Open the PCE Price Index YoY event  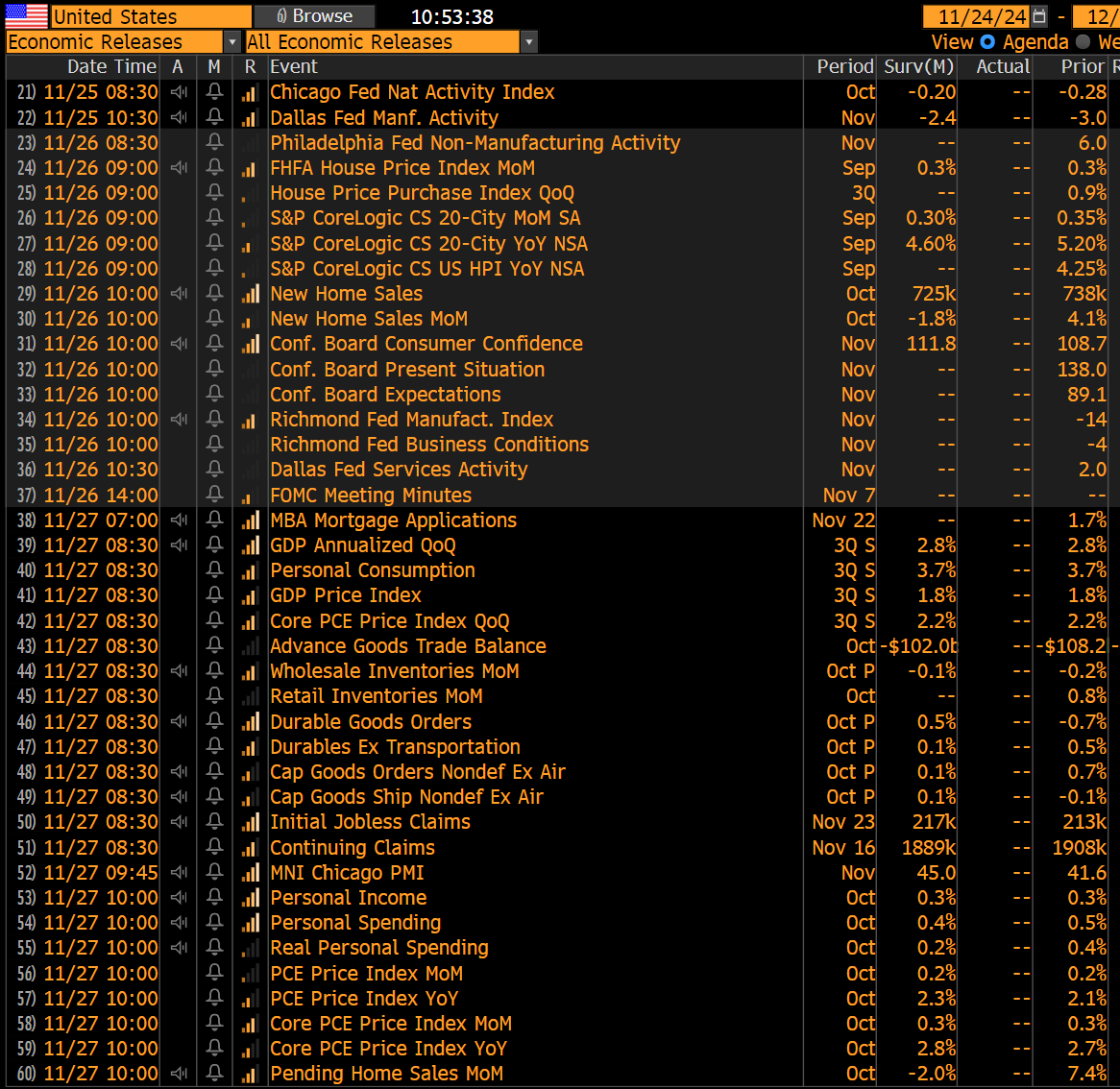pos(364,998)
